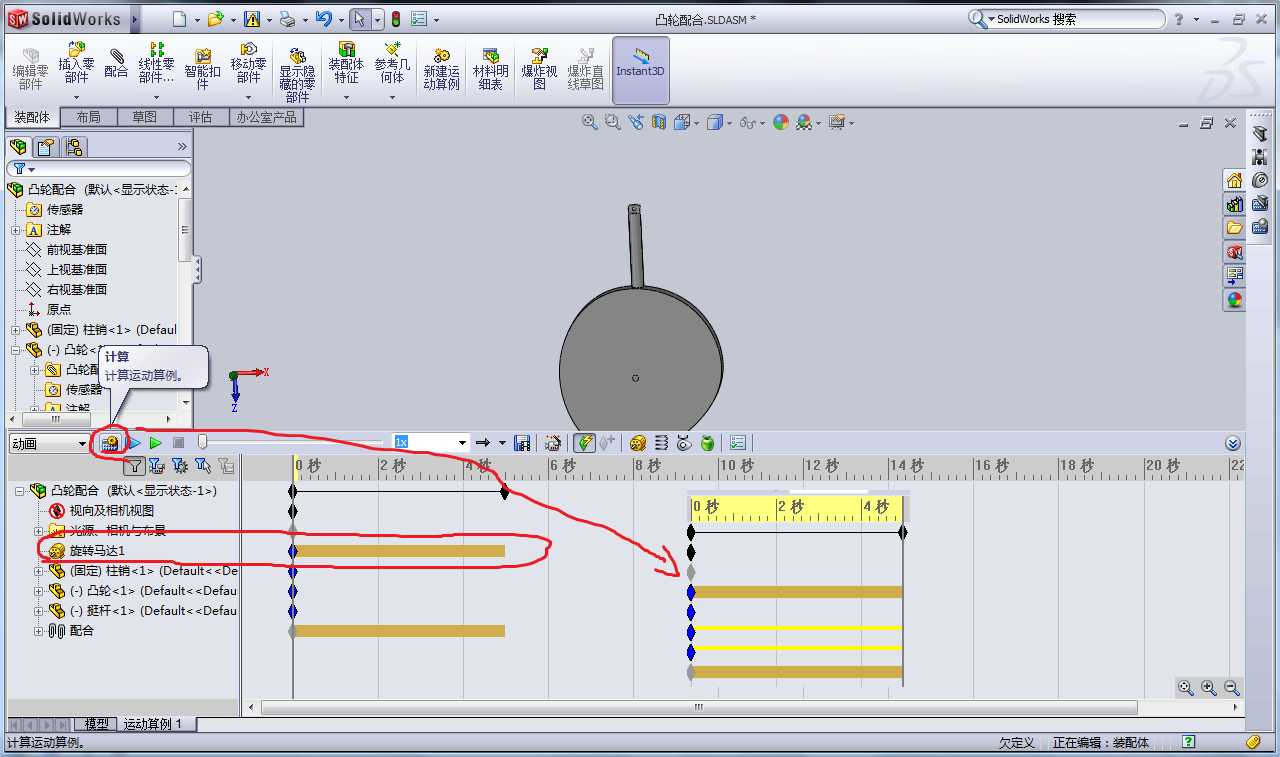
Task: Open the SolidWorks Resources home tab
Action: pos(1234,180)
